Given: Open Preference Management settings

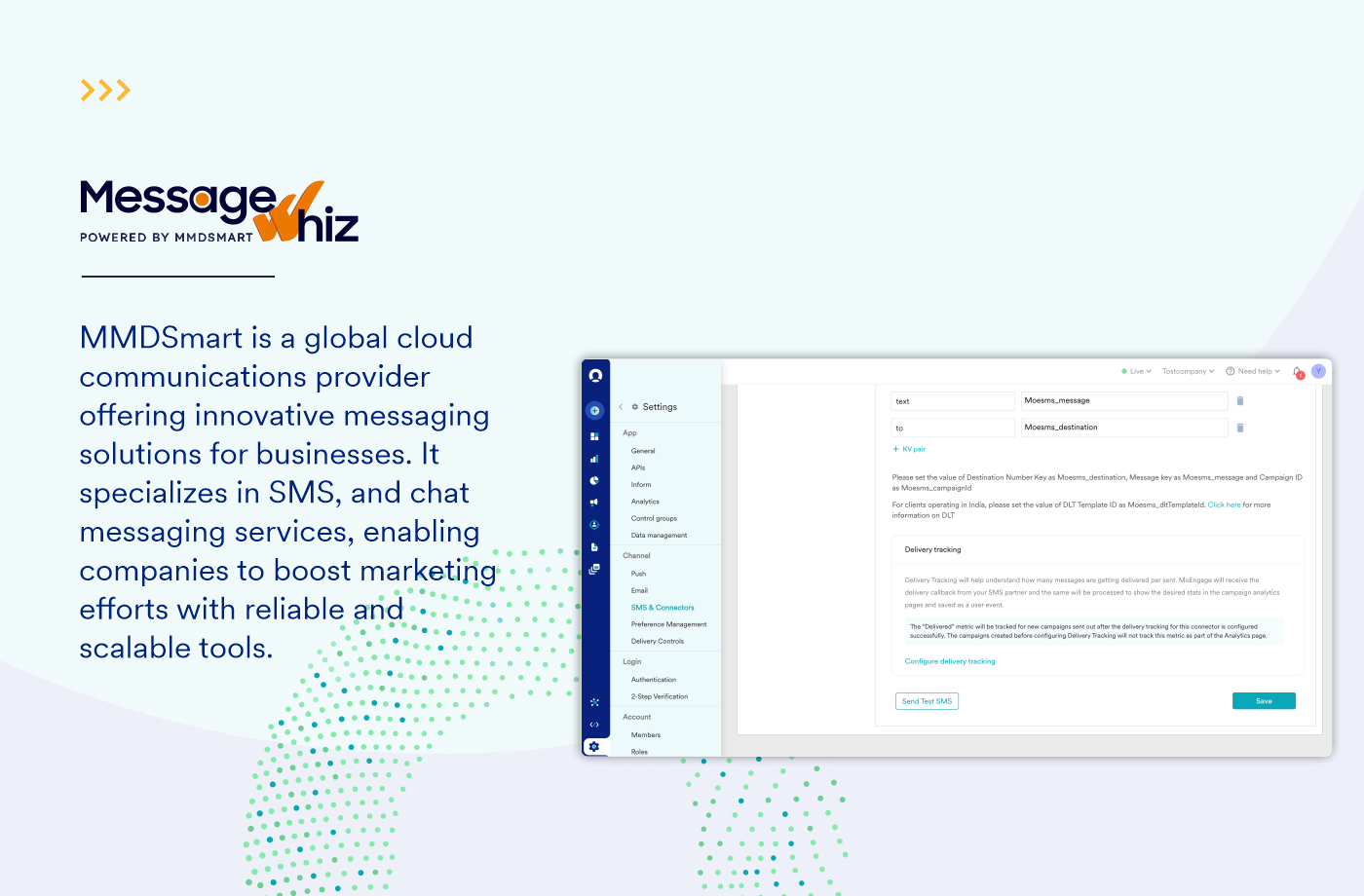Looking at the screenshot, I should tap(668, 624).
